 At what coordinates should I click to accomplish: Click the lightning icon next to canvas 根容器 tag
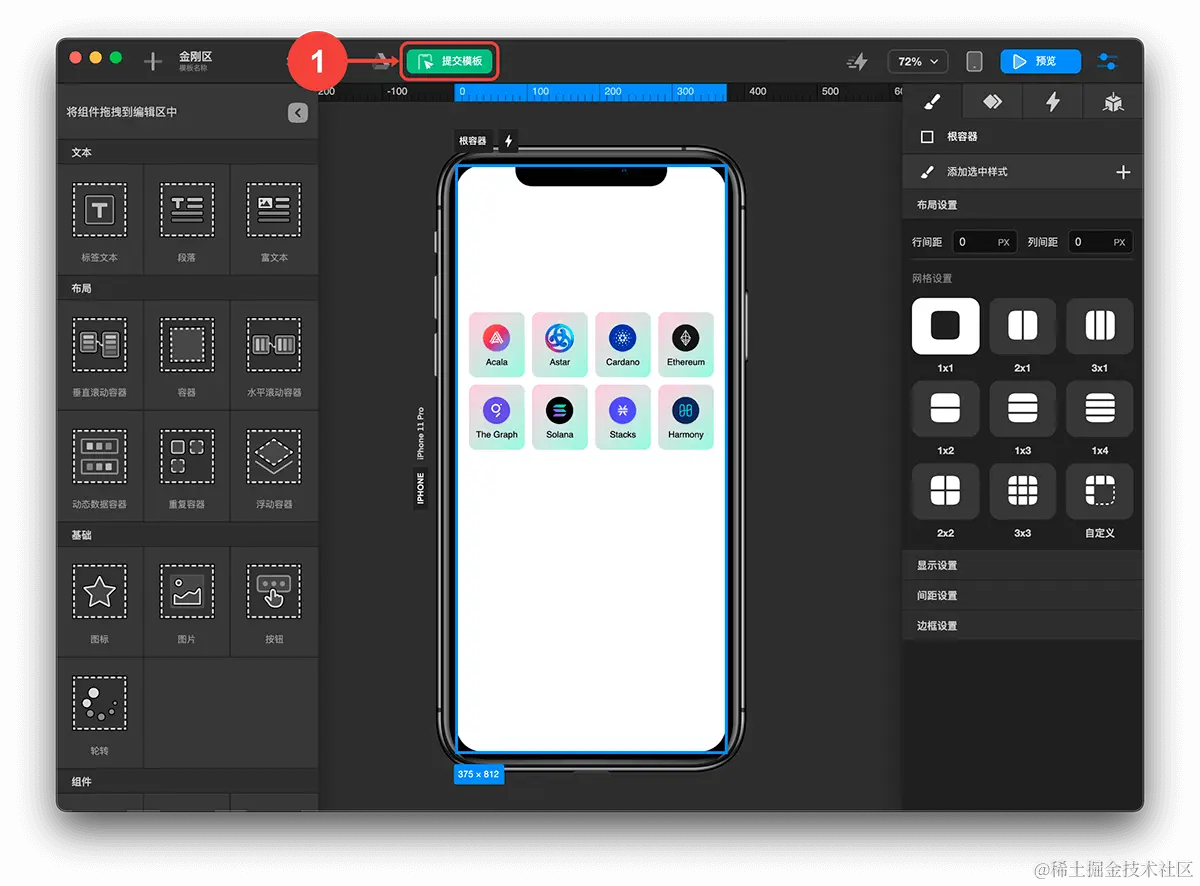tap(508, 141)
